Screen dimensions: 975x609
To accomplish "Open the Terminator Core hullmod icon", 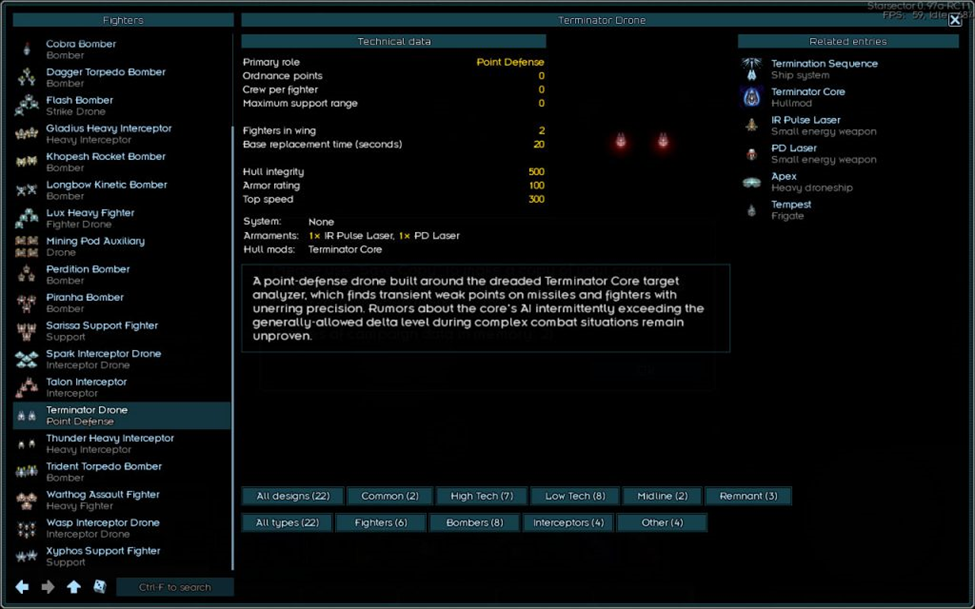I will tap(752, 97).
